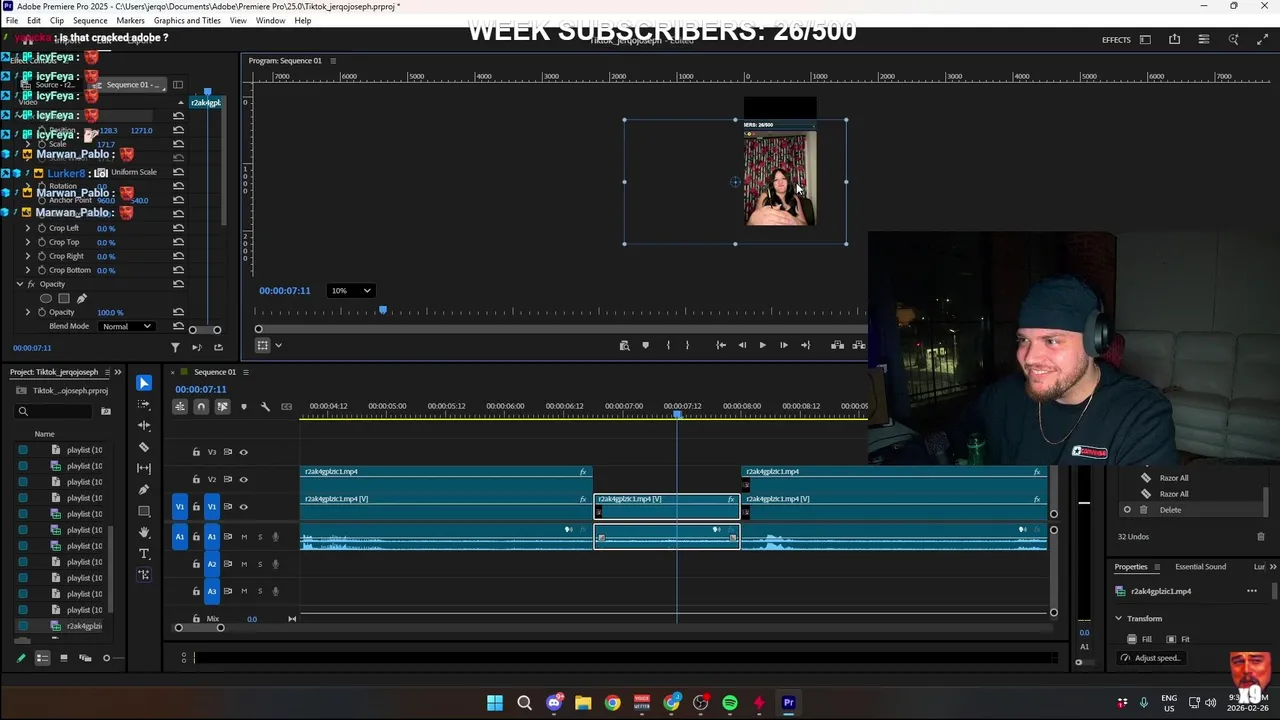
Task: Step back one frame in Program monitor
Action: 742,345
